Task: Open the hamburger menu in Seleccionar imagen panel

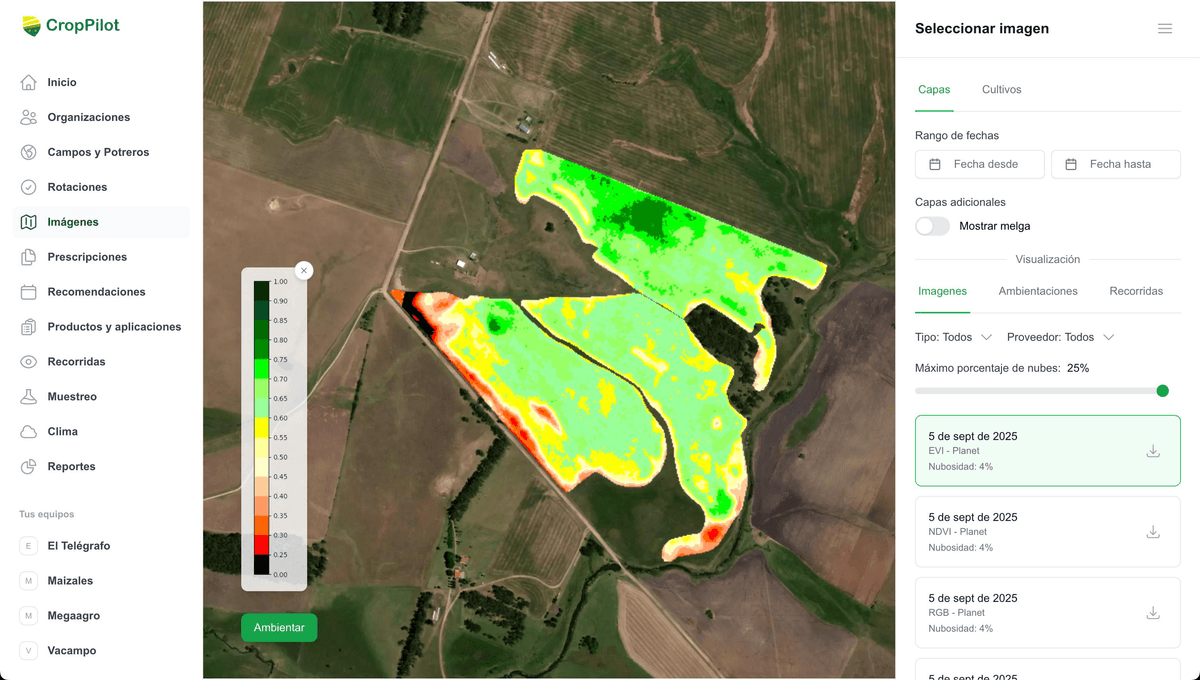Action: pyautogui.click(x=1165, y=28)
